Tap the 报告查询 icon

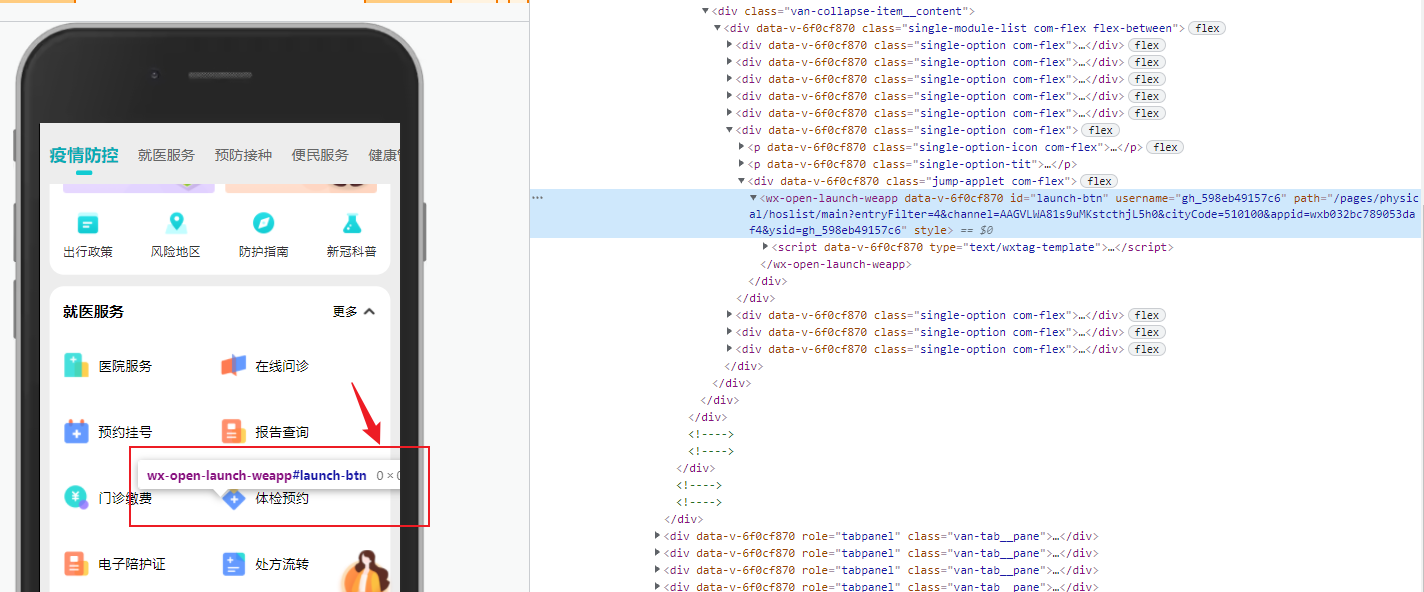(233, 432)
